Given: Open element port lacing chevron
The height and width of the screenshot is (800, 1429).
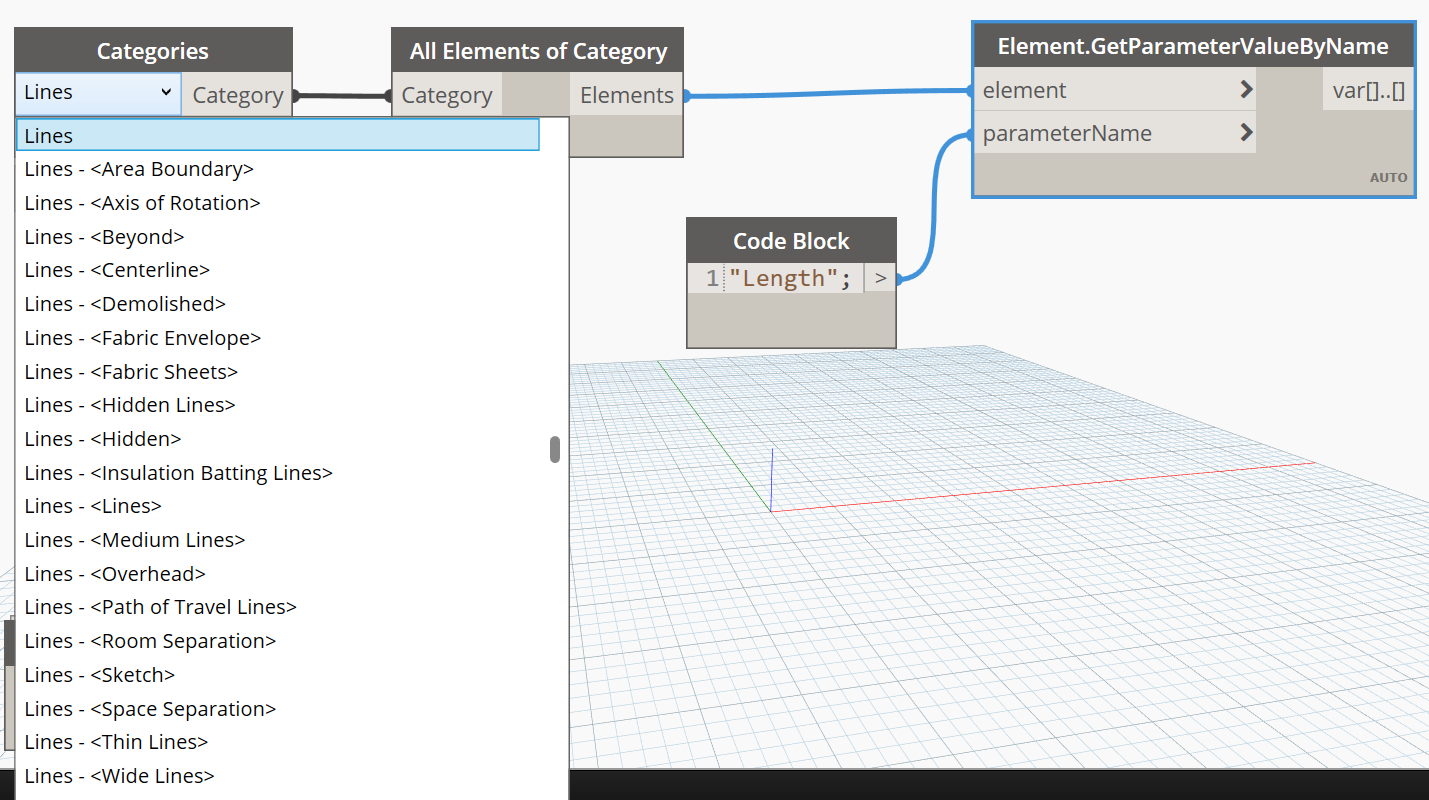Looking at the screenshot, I should coord(1246,90).
